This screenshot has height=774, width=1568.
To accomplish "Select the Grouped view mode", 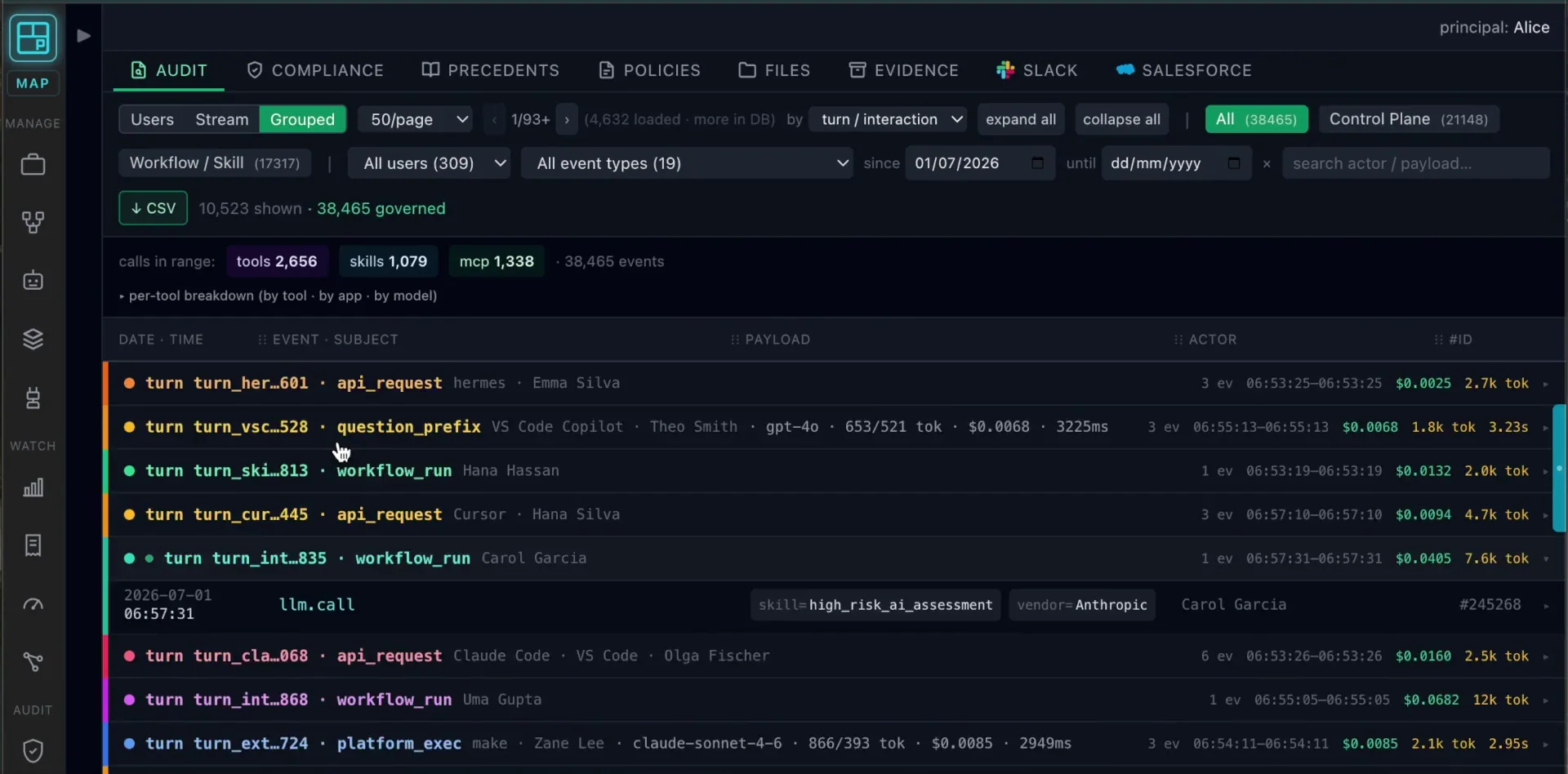I will tap(302, 119).
